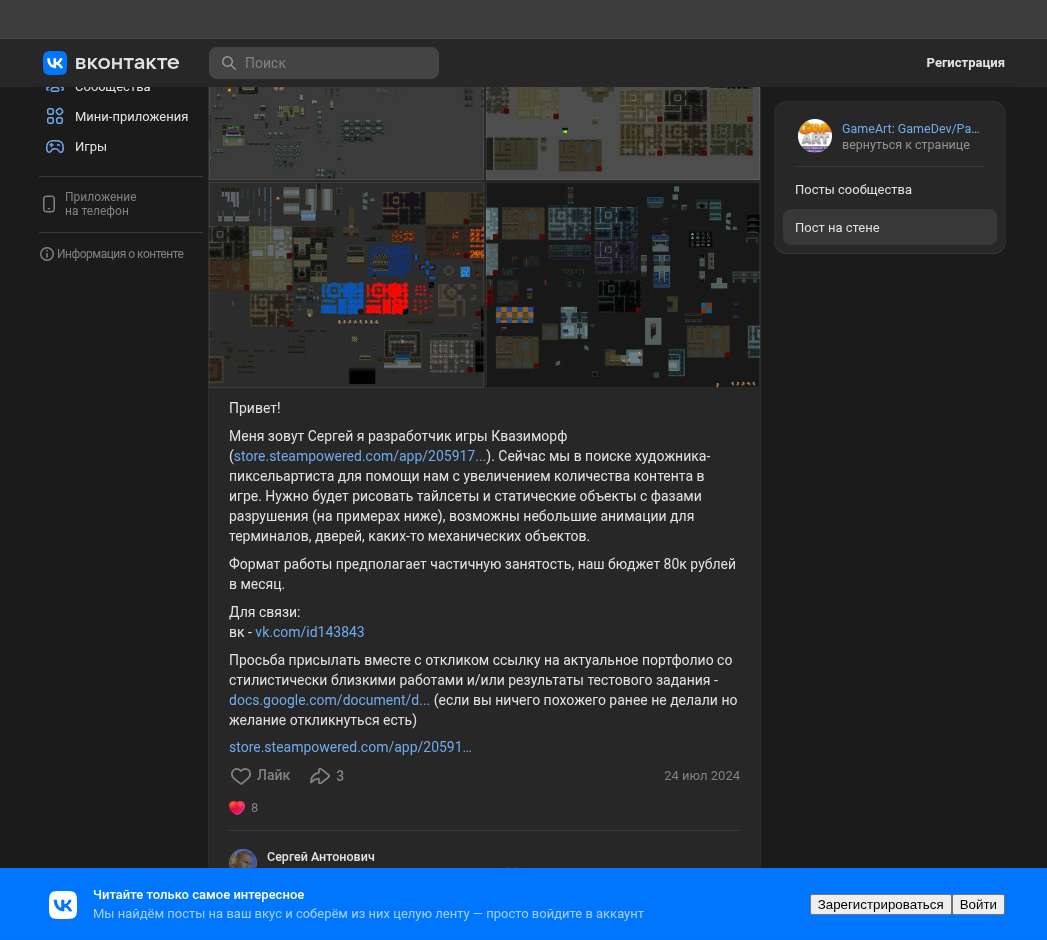Open the red and blue tileset image
Screen dimensions: 1047x940
(346, 284)
